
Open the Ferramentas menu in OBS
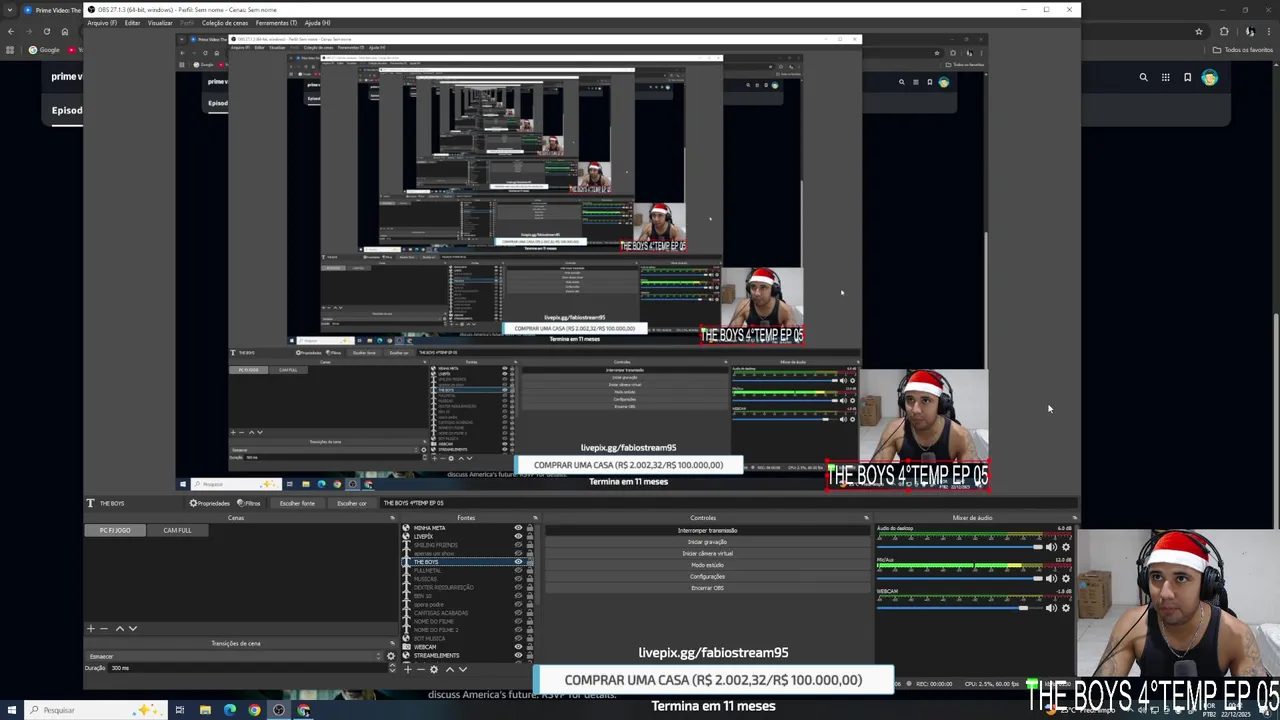pos(276,23)
